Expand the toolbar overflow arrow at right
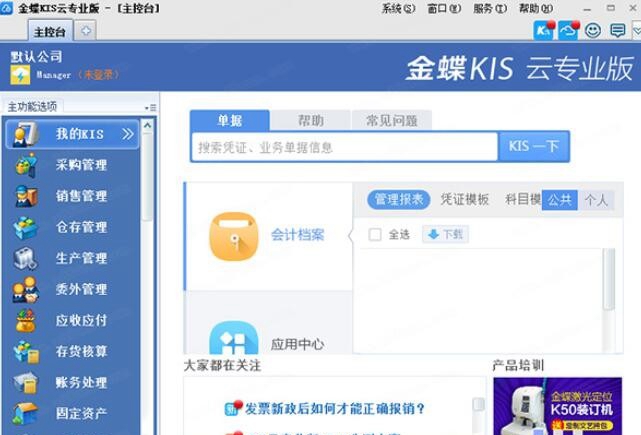Image resolution: width=641 pixels, height=435 pixels. (x=637, y=31)
